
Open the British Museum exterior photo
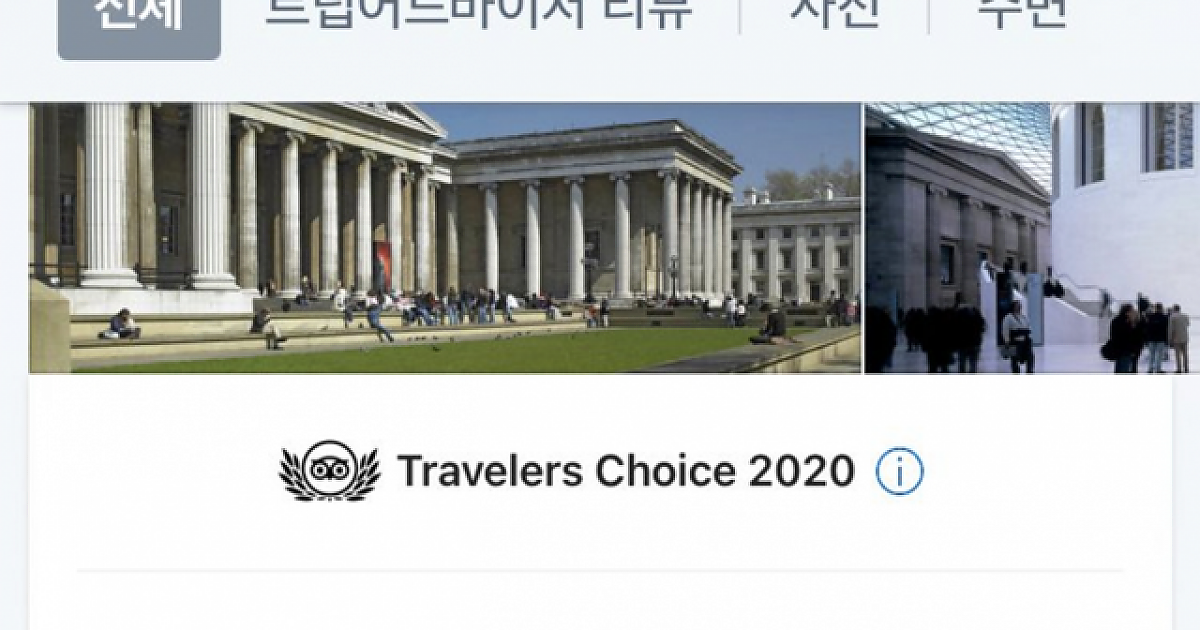pyautogui.click(x=445, y=238)
